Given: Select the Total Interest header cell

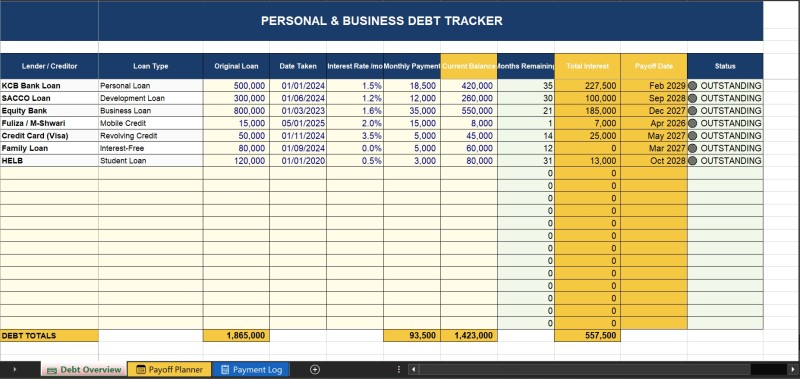Looking at the screenshot, I should [x=587, y=66].
